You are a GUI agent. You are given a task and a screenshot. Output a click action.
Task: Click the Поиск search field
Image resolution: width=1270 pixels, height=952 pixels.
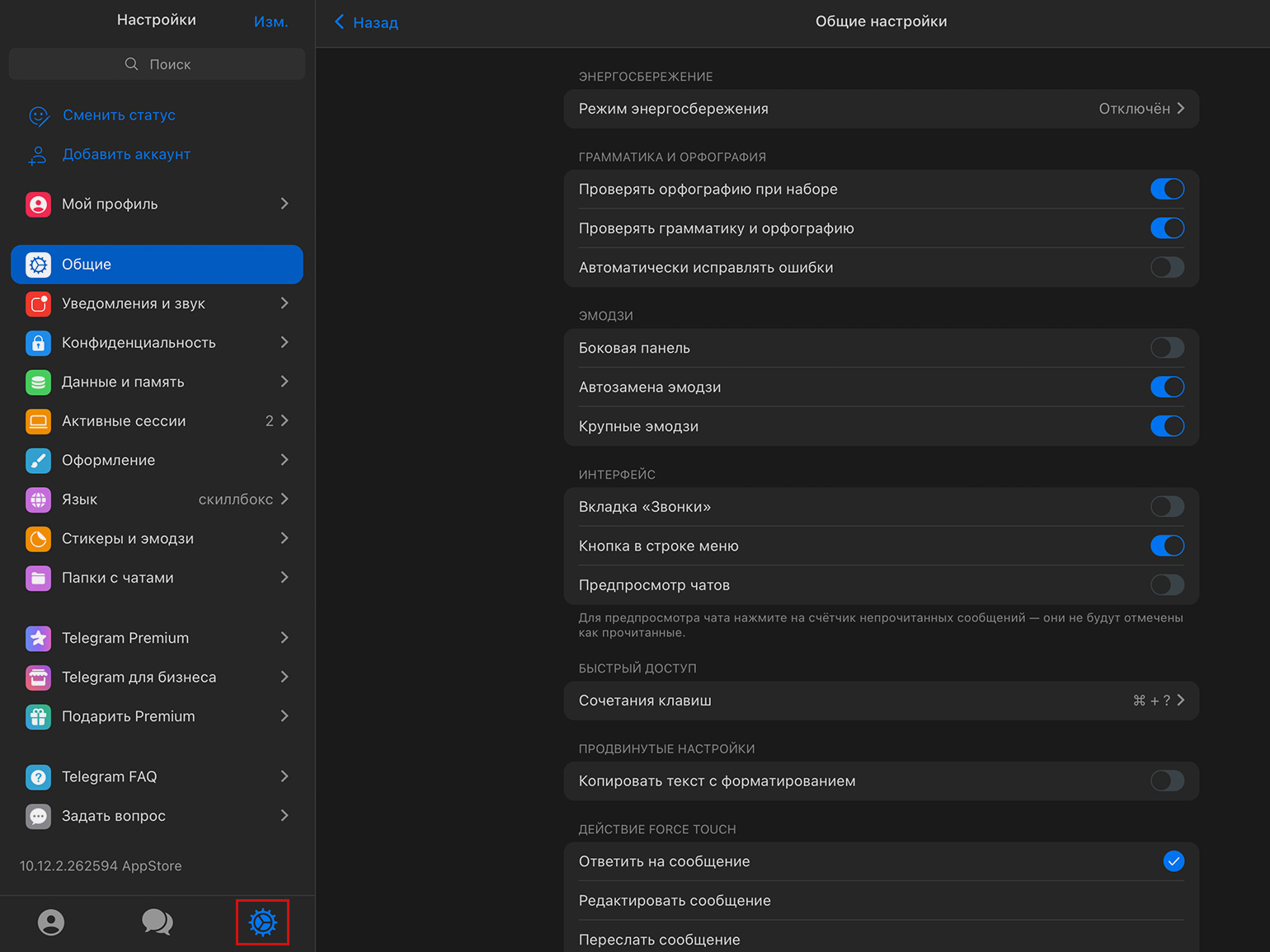pos(157,64)
